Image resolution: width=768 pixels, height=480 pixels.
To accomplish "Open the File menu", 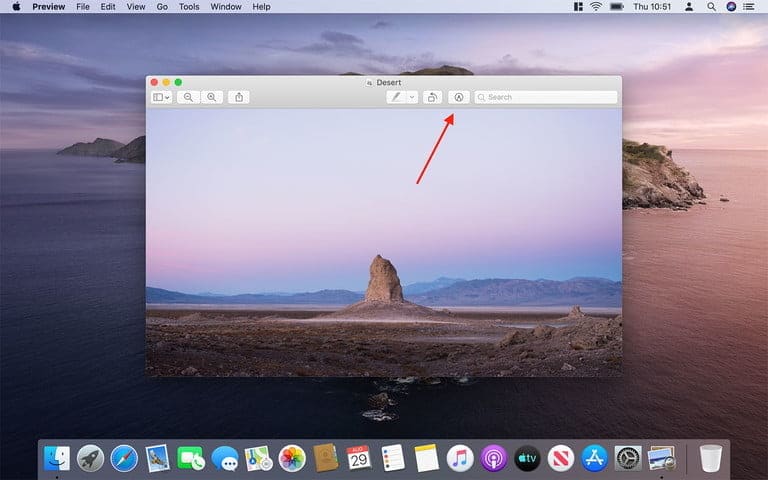I will click(x=82, y=7).
